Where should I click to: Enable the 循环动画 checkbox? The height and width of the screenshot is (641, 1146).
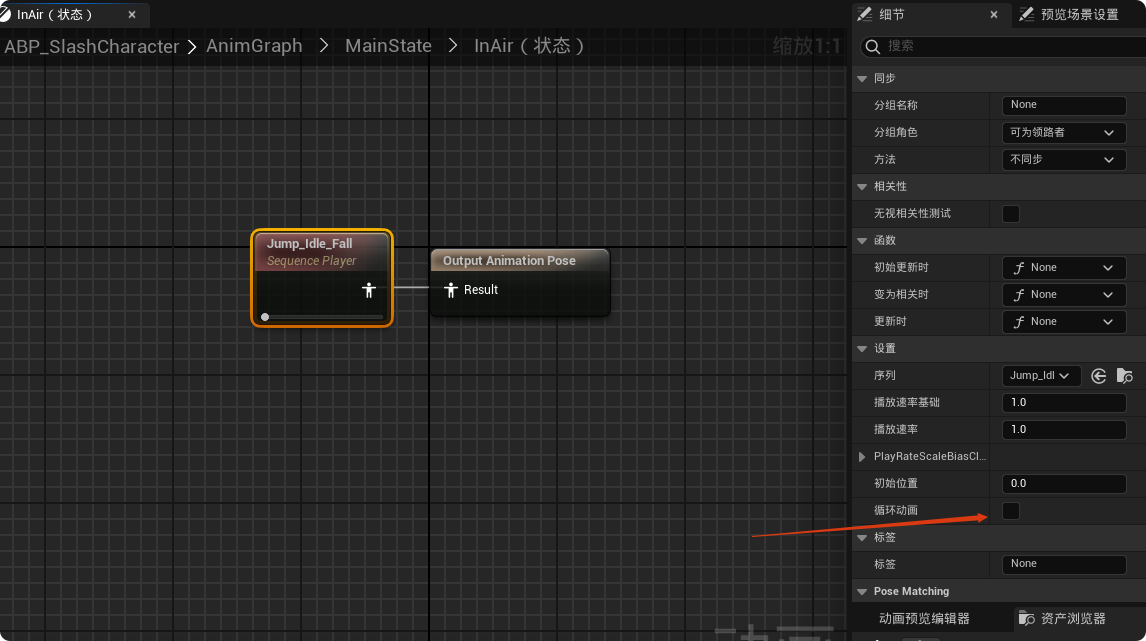click(1011, 510)
